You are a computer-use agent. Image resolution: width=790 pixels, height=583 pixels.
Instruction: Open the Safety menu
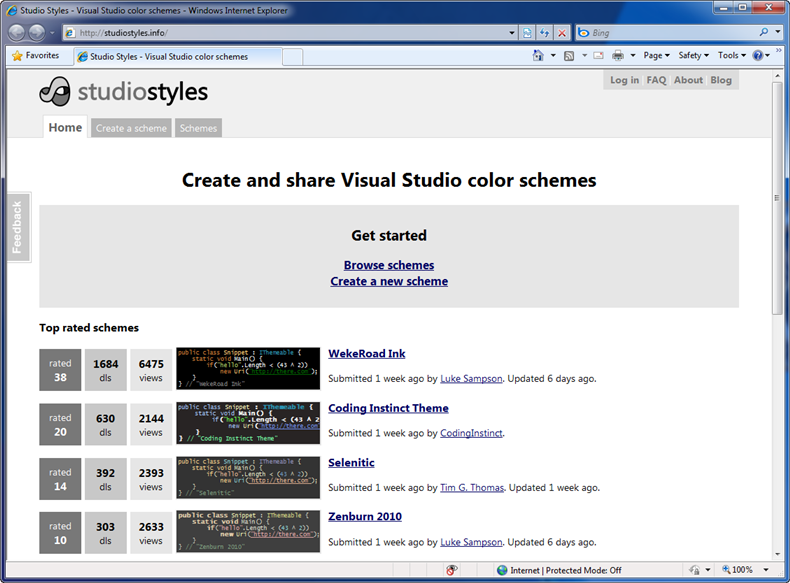pyautogui.click(x=694, y=55)
